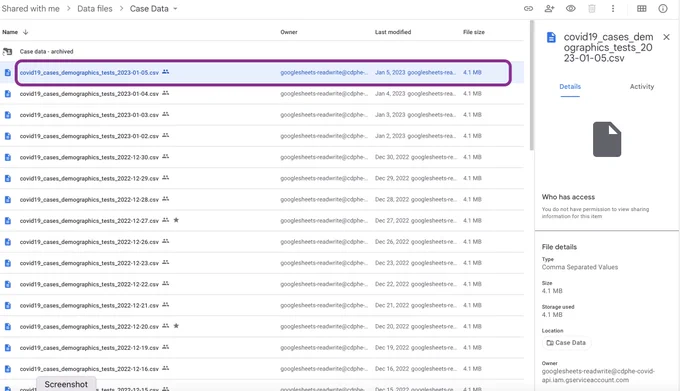This screenshot has width=680, height=391.
Task: Click the file icon of the 2022-12-21 csv
Action: click(x=8, y=306)
